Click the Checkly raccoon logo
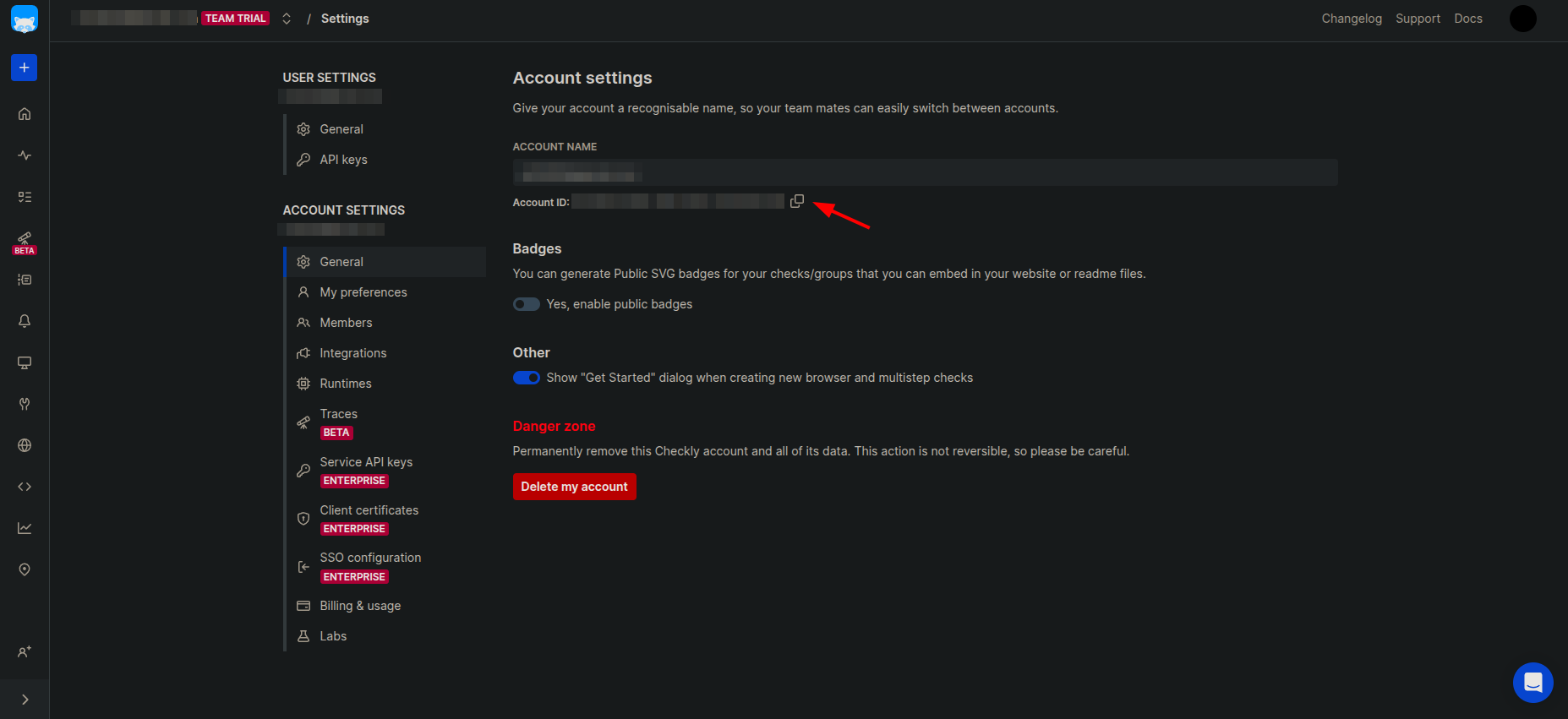Screen dimensions: 1568x719 pos(25,19)
